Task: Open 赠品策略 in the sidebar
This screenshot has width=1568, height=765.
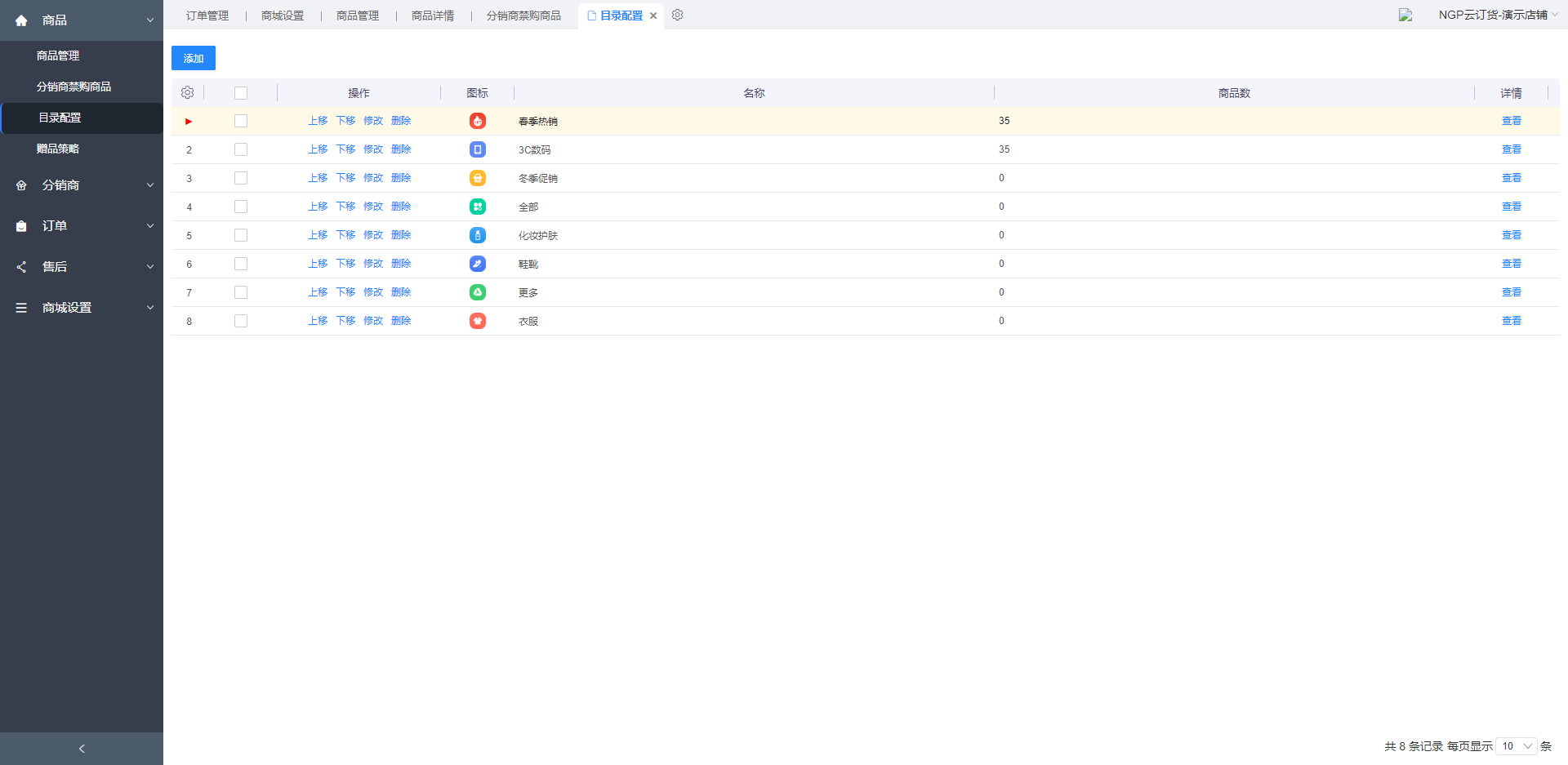Action: click(58, 149)
